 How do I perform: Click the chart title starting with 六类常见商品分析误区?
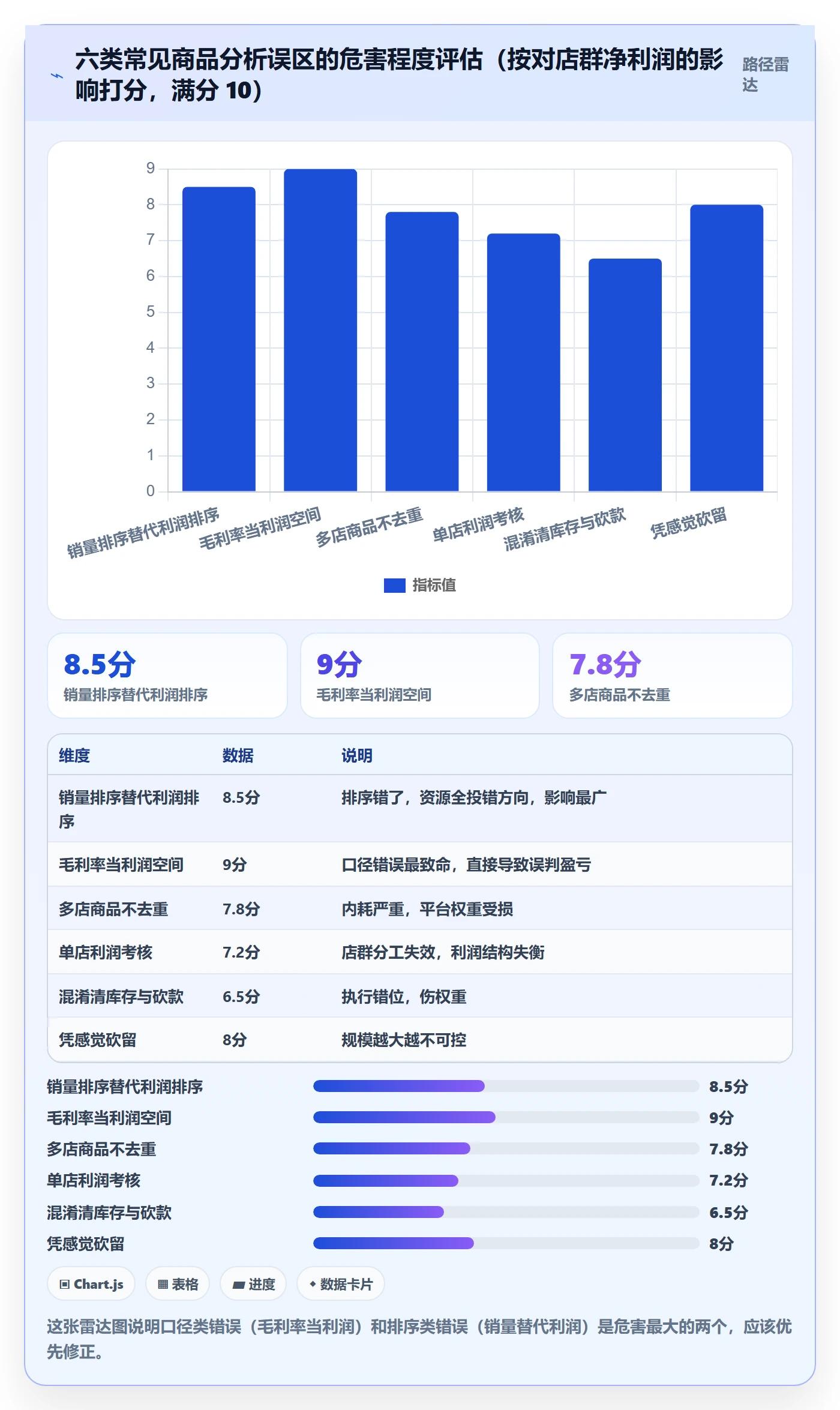coord(399,74)
